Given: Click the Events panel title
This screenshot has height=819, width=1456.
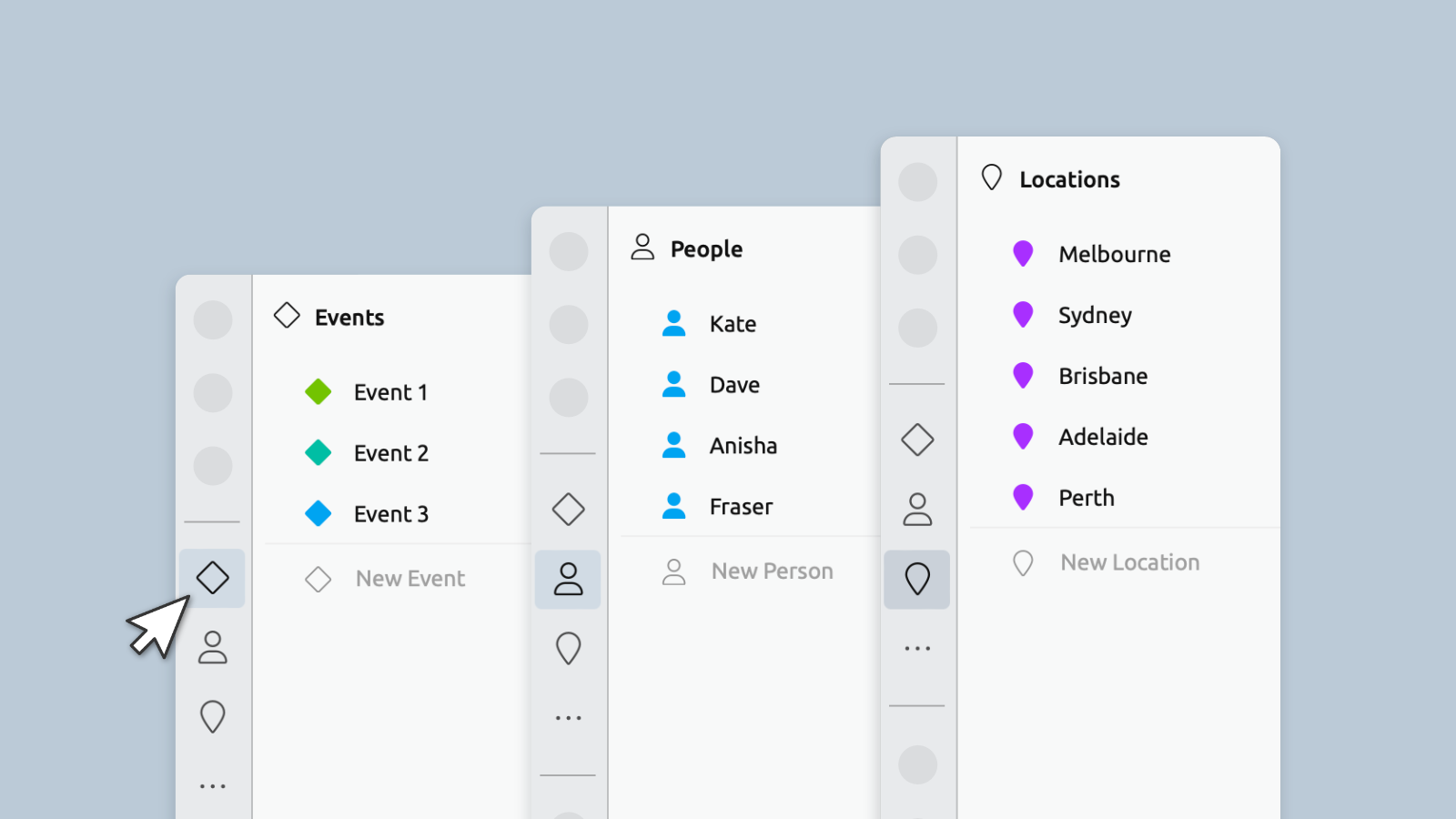Looking at the screenshot, I should [349, 318].
